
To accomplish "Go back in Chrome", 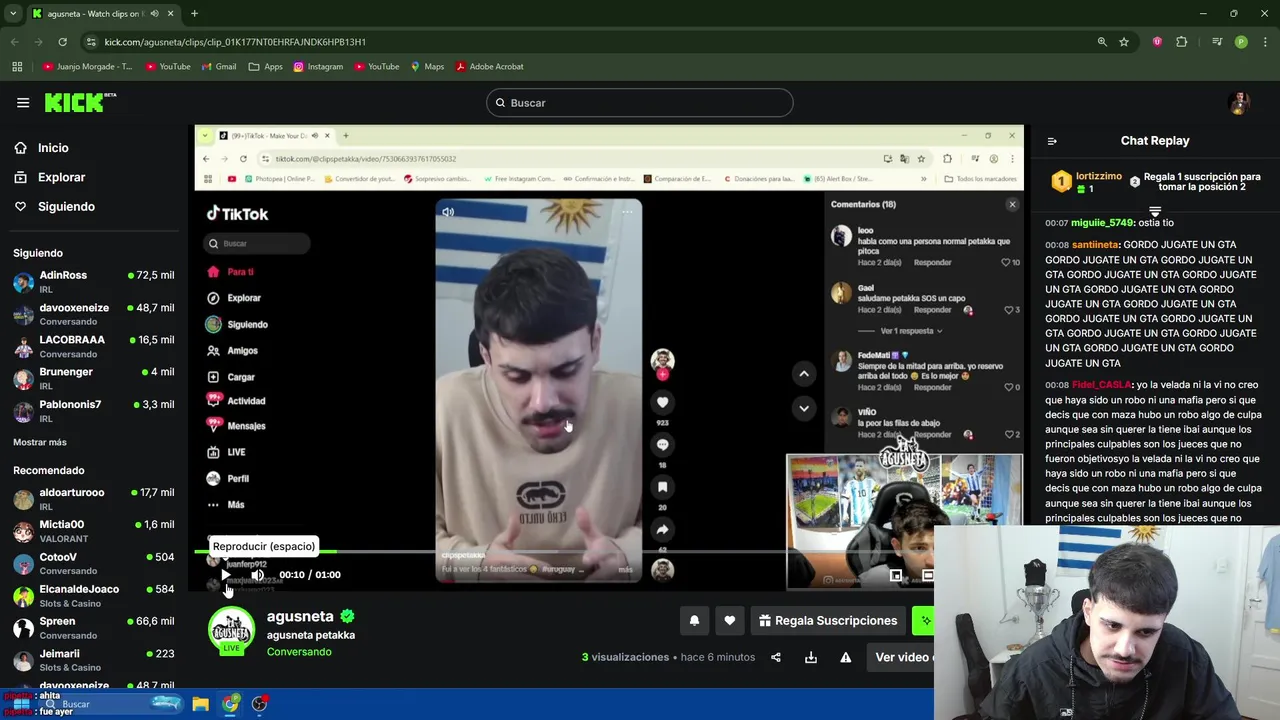I will click(x=14, y=42).
